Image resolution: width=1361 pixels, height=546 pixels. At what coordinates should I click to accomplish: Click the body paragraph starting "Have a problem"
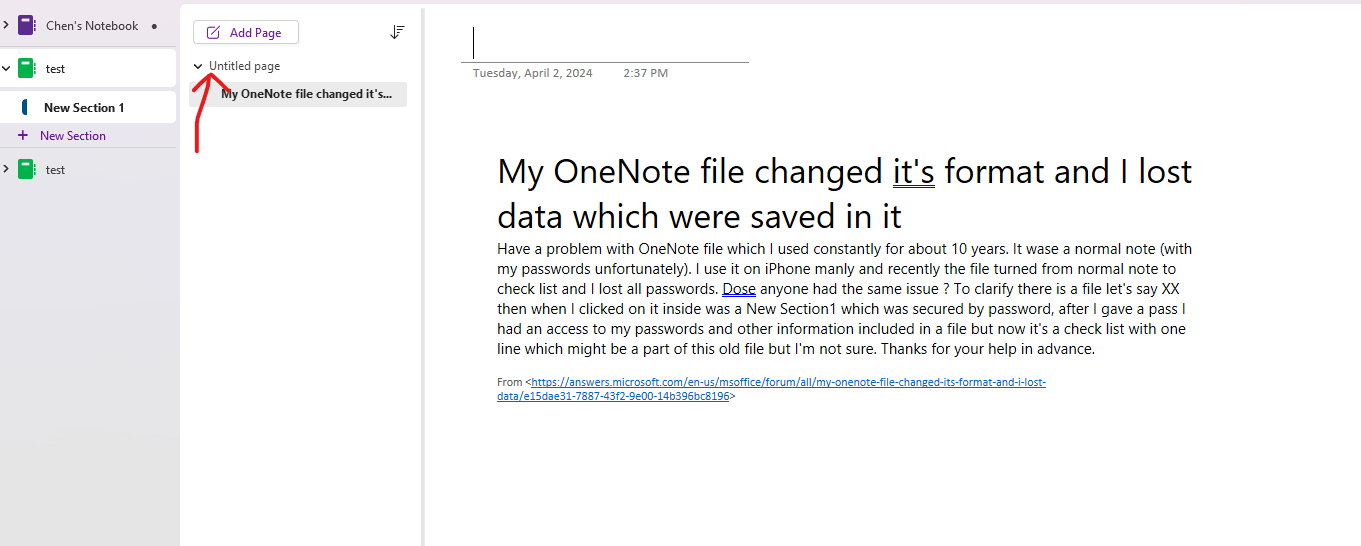pos(844,299)
